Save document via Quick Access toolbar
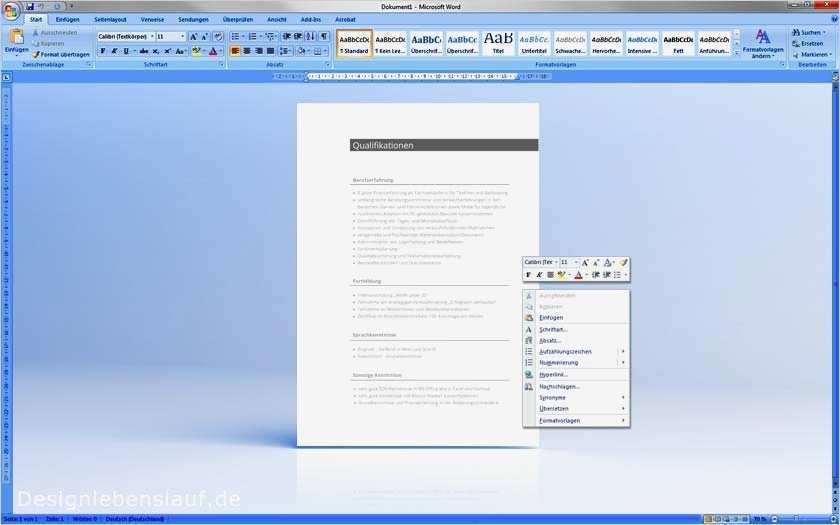This screenshot has height=525, width=840. (x=30, y=6)
